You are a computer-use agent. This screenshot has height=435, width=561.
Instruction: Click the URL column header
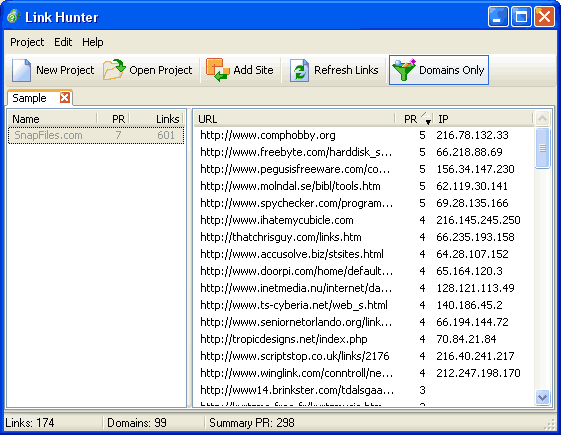pos(294,119)
